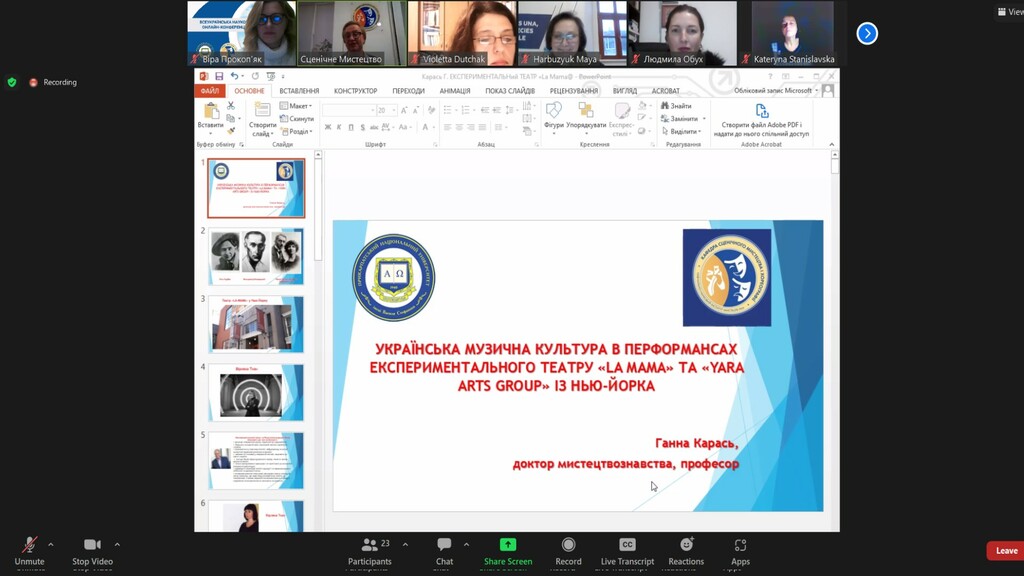Expand the Participants options chevron
Image resolution: width=1024 pixels, height=576 pixels.
coord(405,545)
